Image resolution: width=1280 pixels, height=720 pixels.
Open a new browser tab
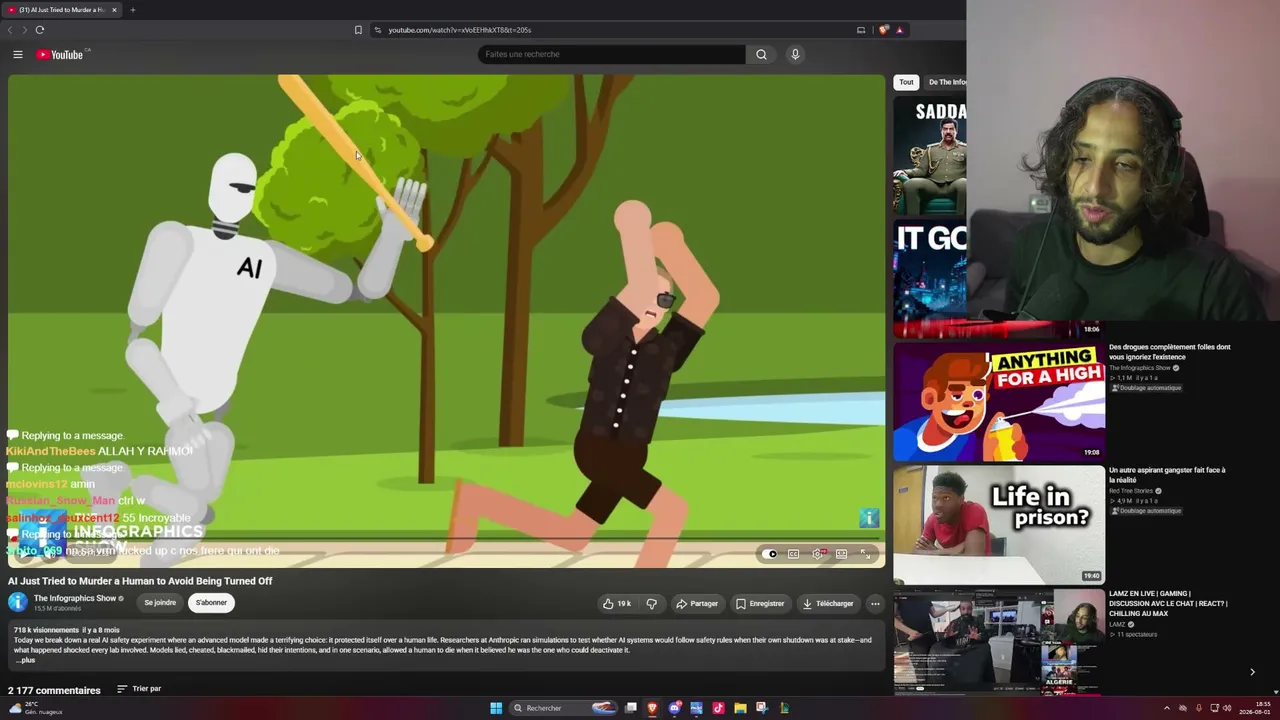click(x=132, y=10)
